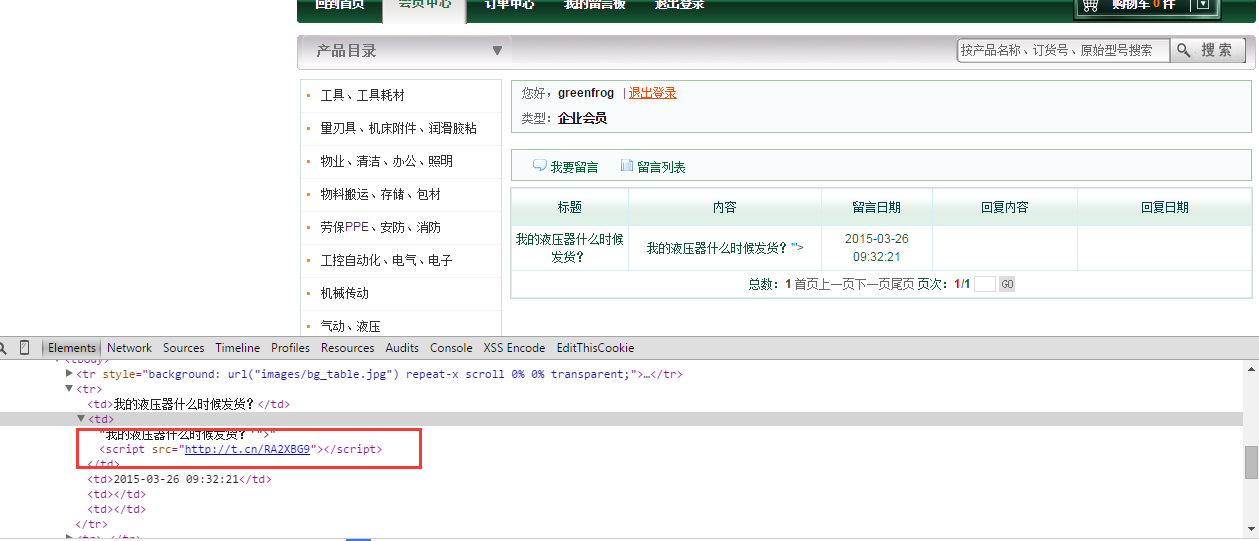The image size is (1259, 541).
Task: Open the 订单中心 nav tab
Action: pos(510,6)
